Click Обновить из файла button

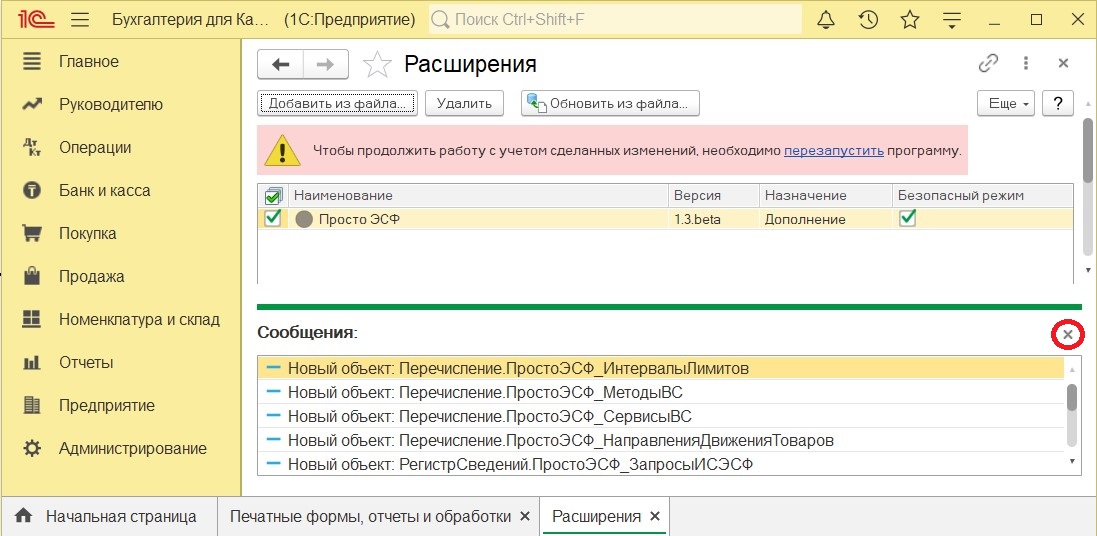[x=610, y=104]
